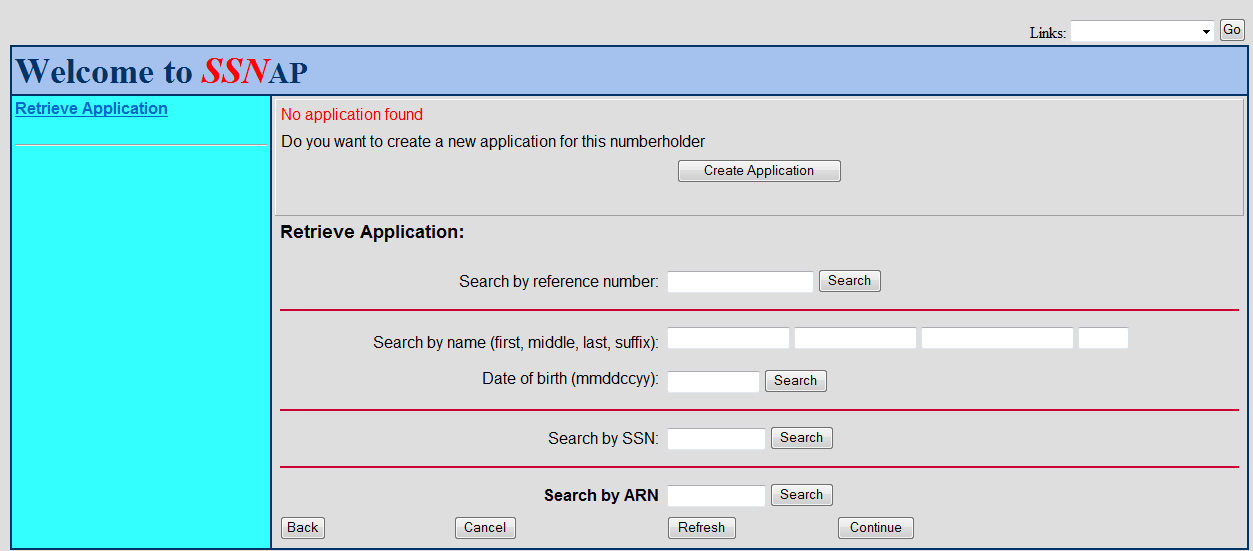Focus the first name search field

click(728, 338)
